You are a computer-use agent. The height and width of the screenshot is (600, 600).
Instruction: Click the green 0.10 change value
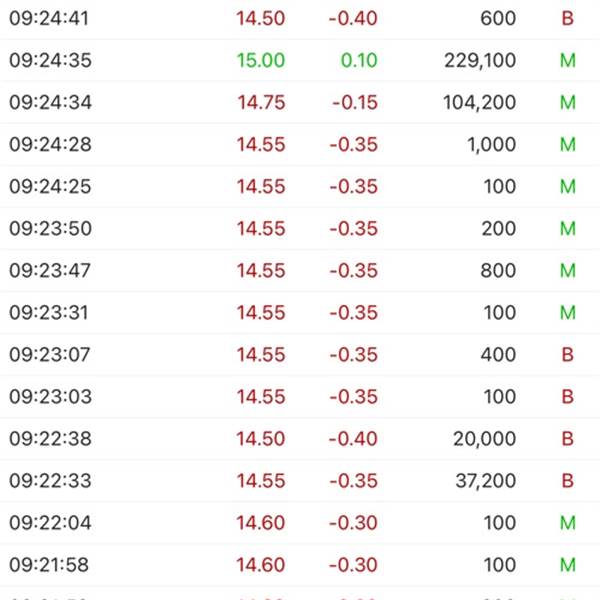[x=359, y=60]
